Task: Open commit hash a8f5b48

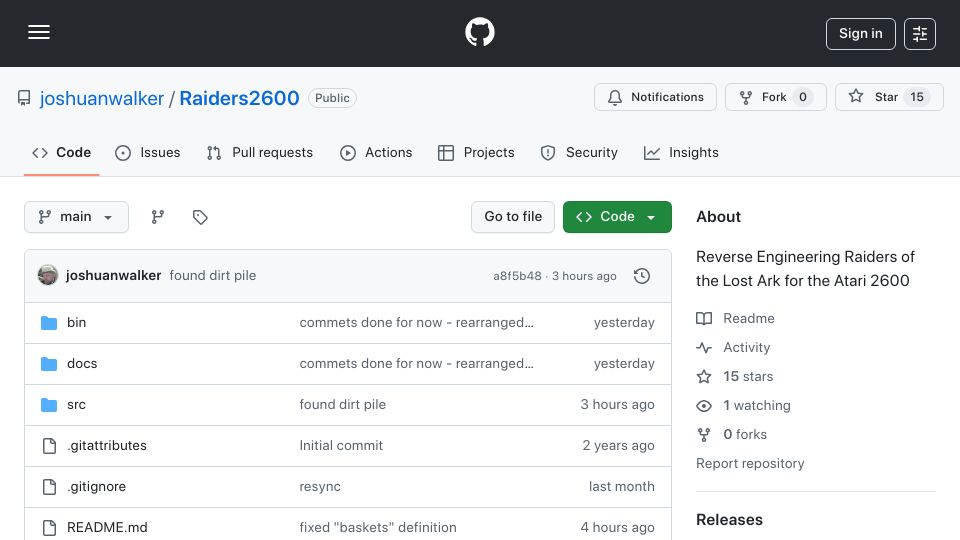Action: [x=517, y=276]
